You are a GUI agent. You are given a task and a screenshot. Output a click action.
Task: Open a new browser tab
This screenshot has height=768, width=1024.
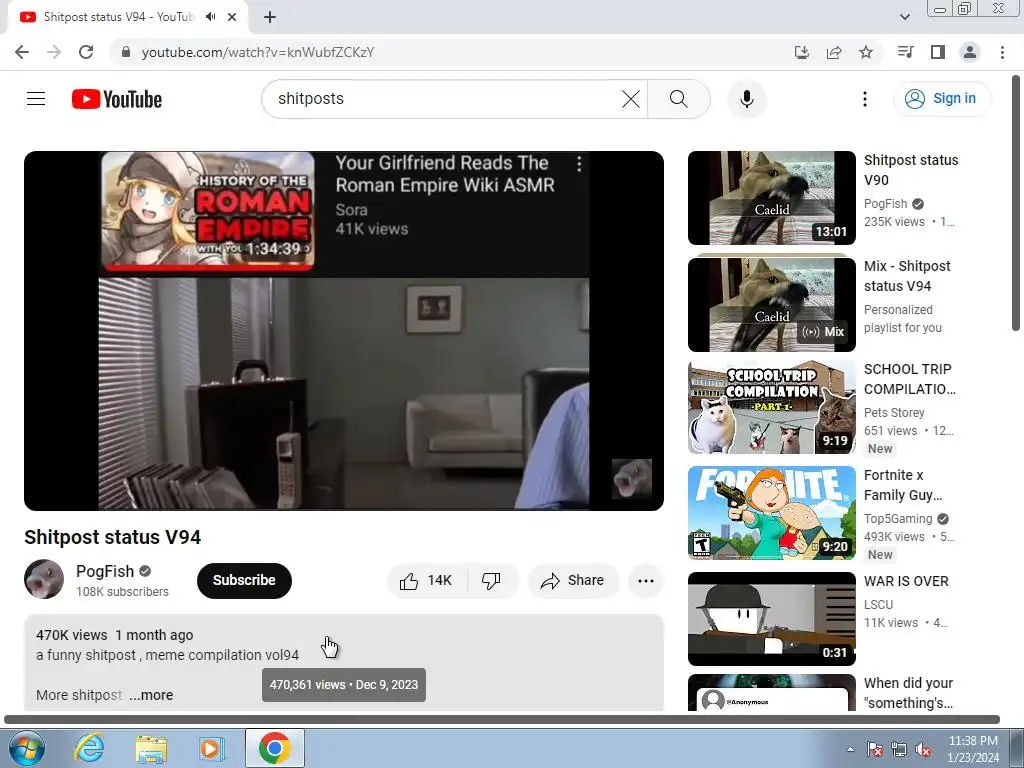(x=270, y=18)
